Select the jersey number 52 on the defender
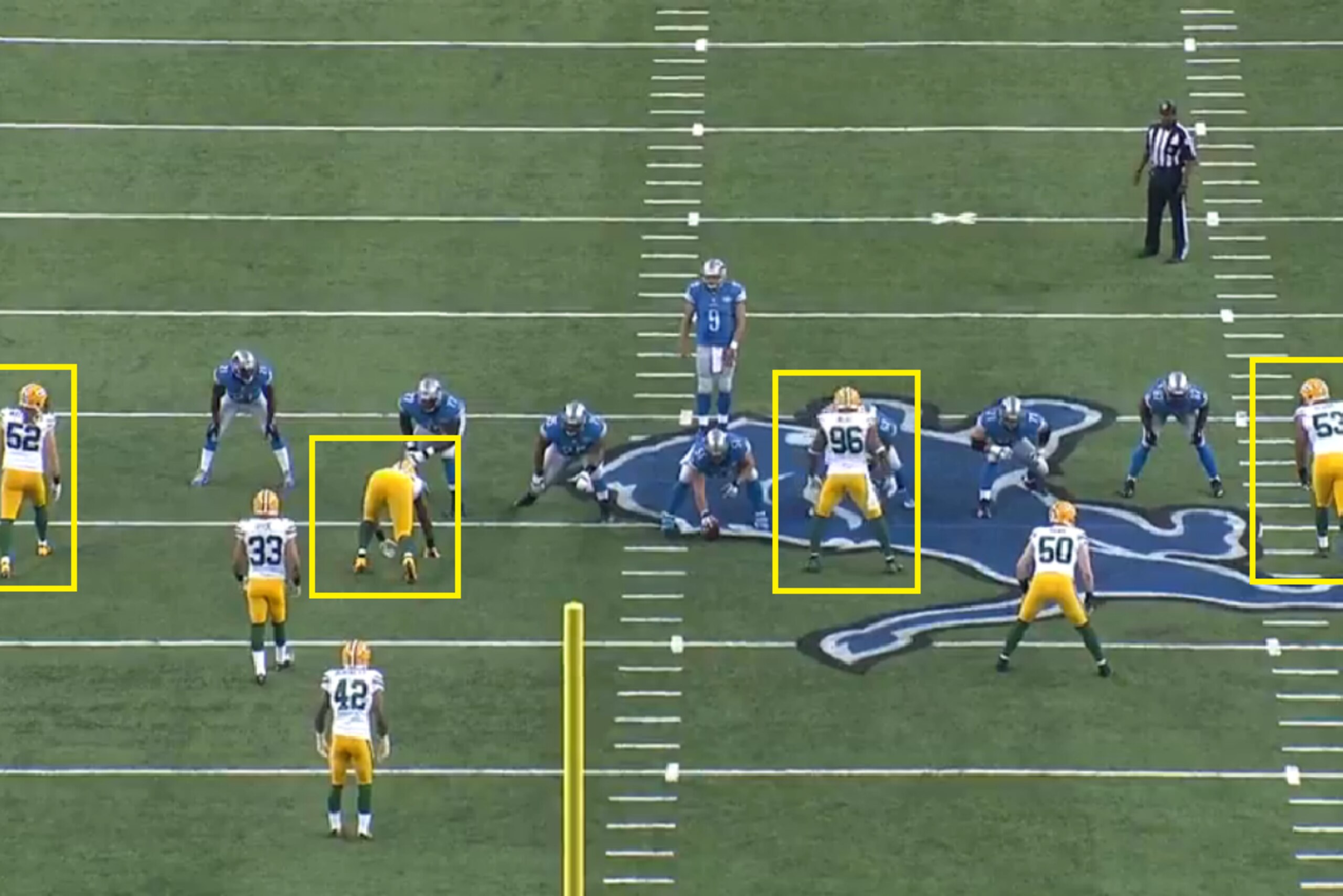1343x896 pixels. coord(24,437)
